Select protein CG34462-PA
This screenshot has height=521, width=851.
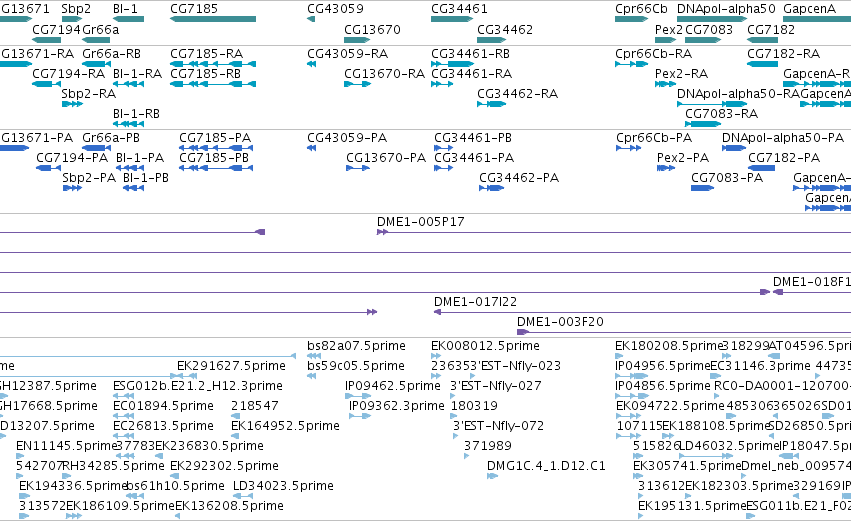519,178
